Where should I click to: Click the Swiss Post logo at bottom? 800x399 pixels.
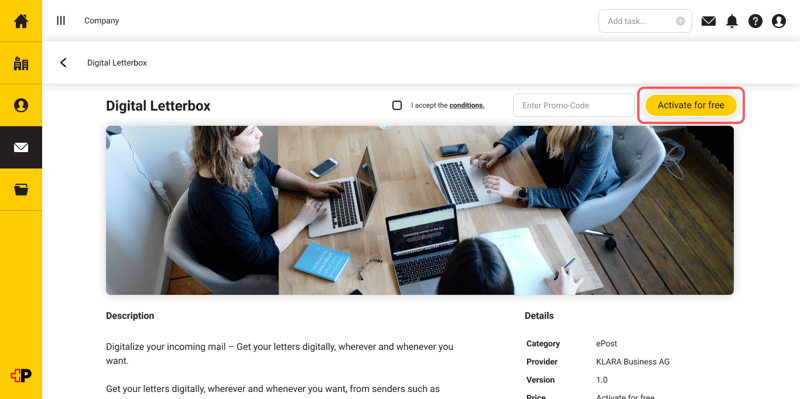(x=21, y=376)
